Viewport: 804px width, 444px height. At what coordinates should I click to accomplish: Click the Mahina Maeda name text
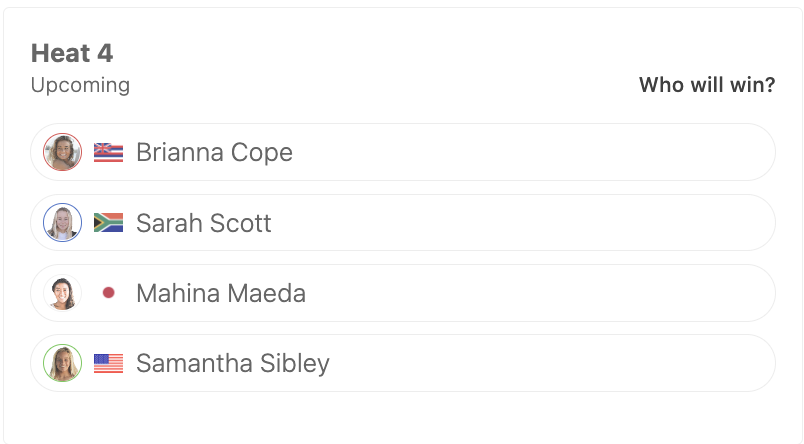click(x=221, y=293)
